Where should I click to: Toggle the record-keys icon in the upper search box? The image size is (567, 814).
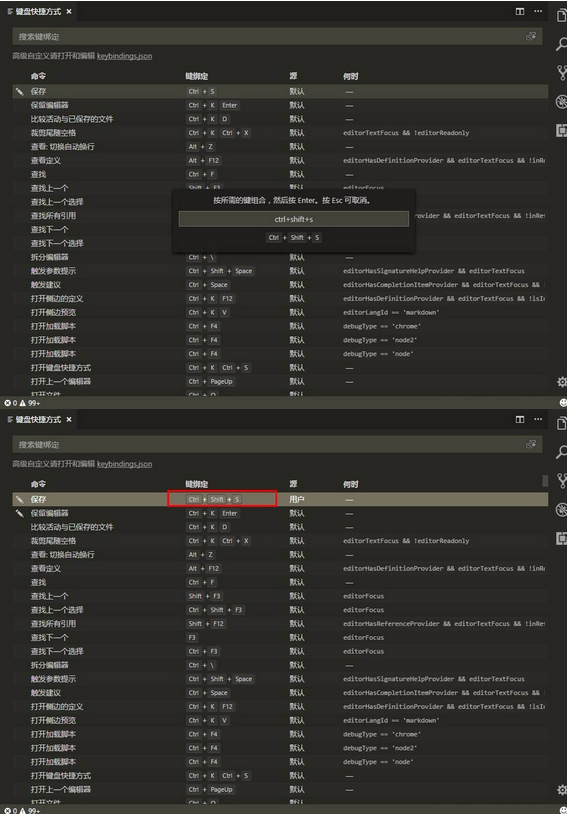531,36
